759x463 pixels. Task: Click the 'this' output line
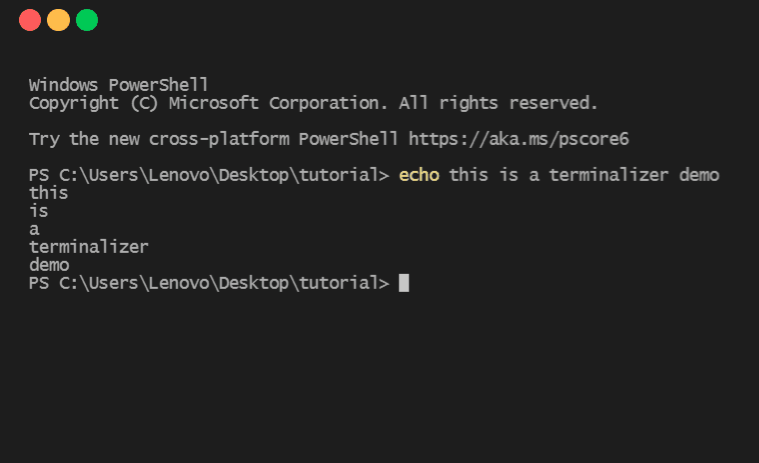(48, 193)
